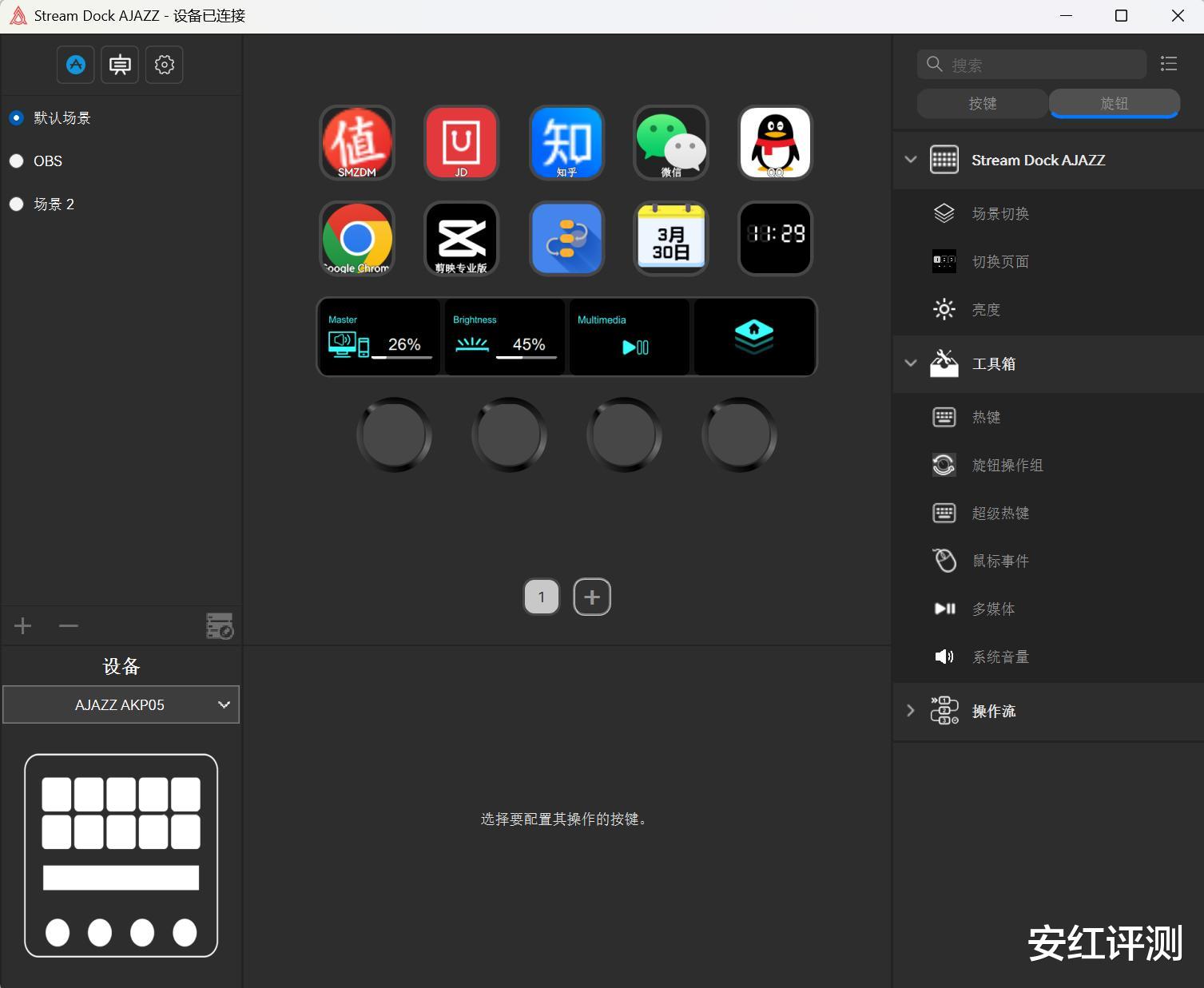Click the home layers touchscreen tile
The height and width of the screenshot is (988, 1204).
[x=754, y=336]
